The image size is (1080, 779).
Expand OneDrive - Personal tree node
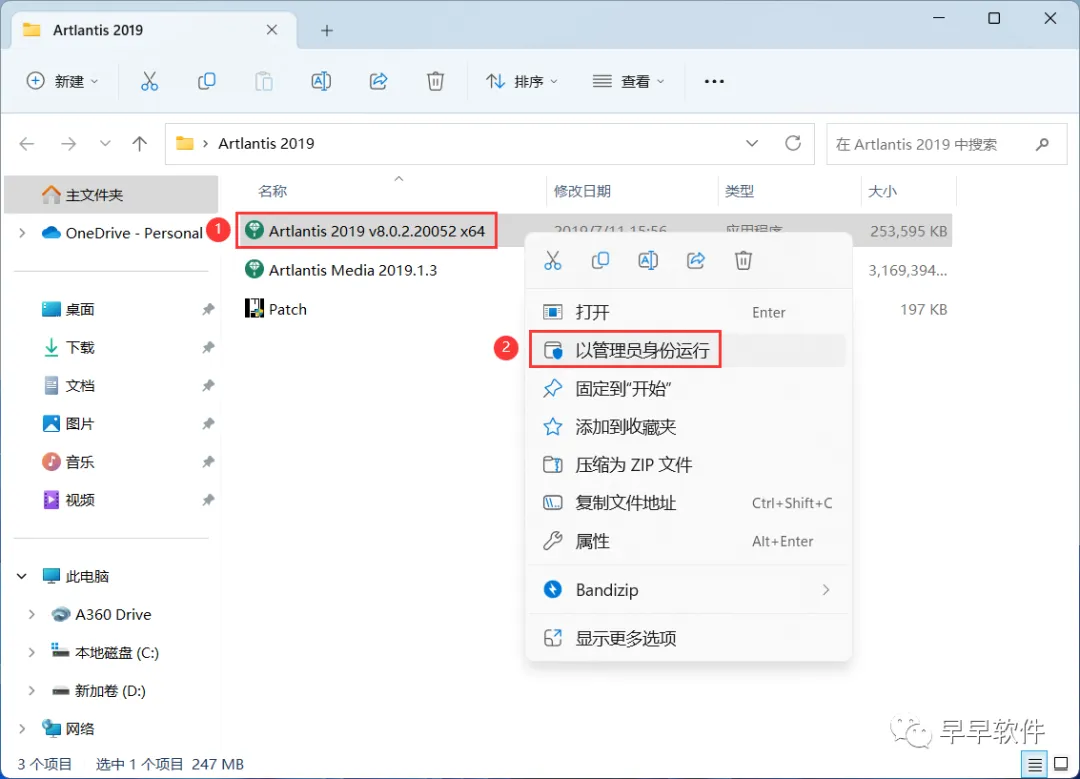(22, 233)
